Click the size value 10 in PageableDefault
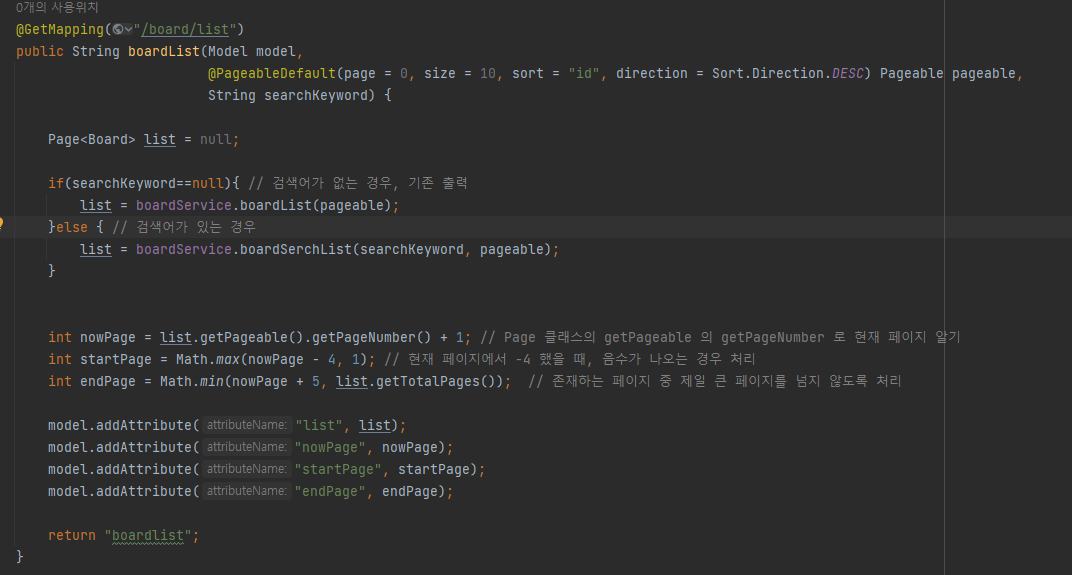The height and width of the screenshot is (575, 1072). [x=487, y=73]
